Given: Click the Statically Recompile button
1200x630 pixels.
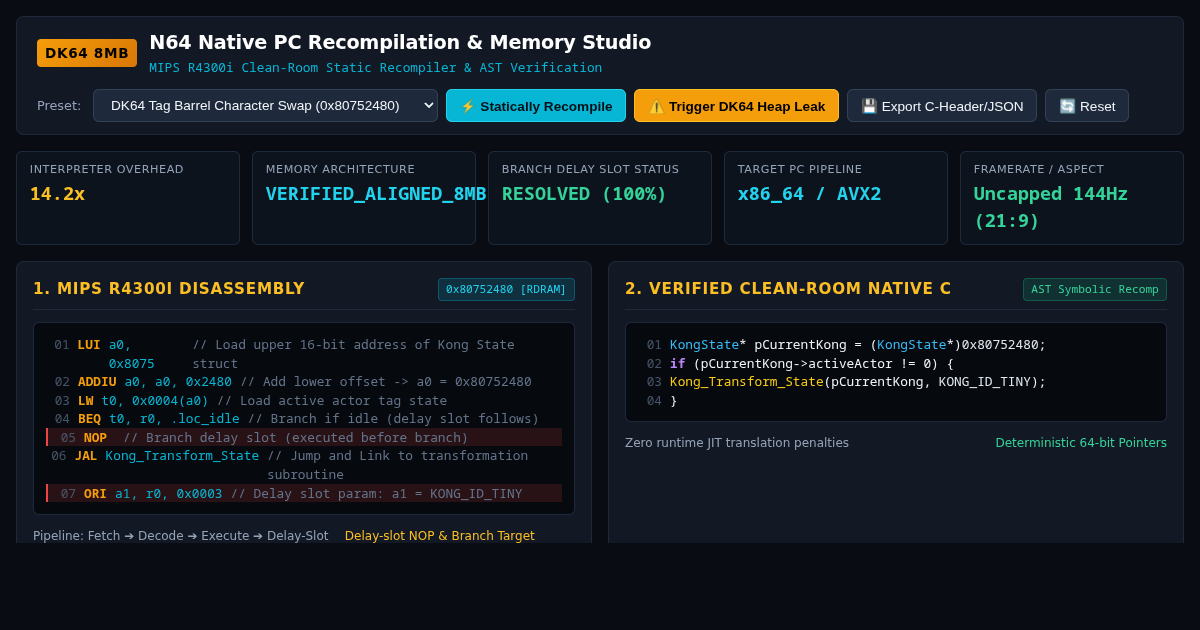Looking at the screenshot, I should click(536, 106).
